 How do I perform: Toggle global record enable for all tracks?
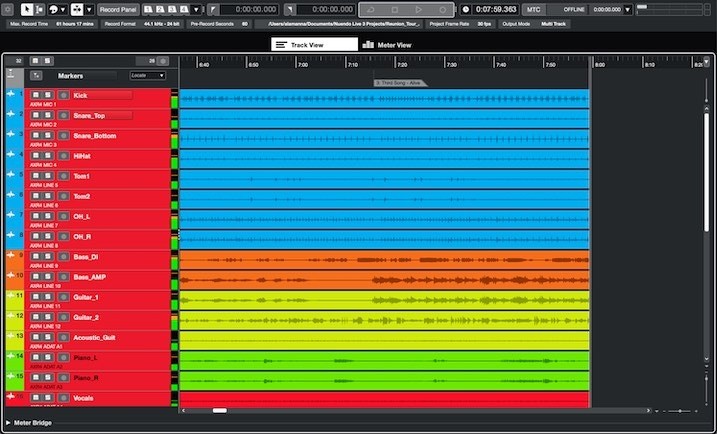(x=163, y=61)
